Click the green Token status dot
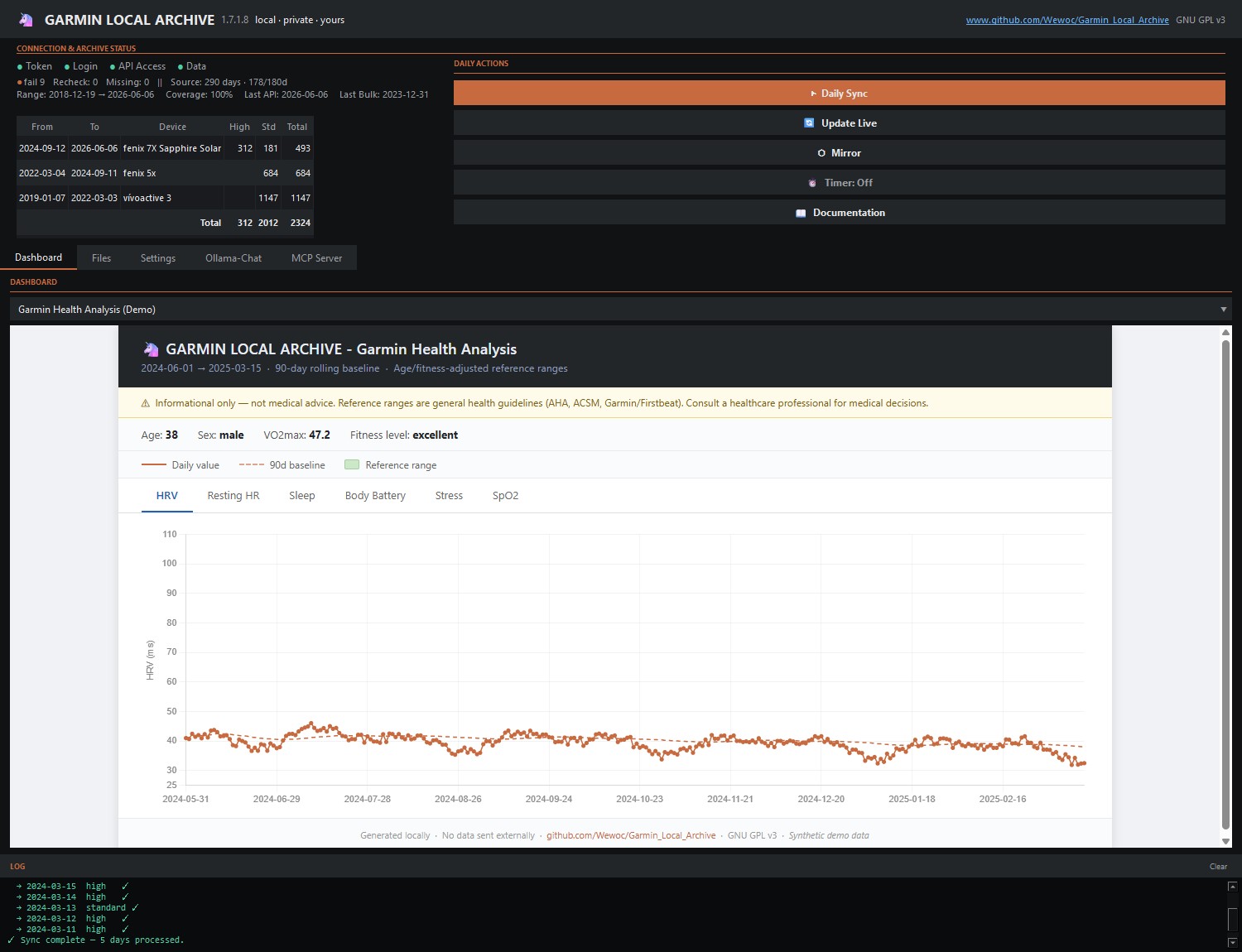The width and height of the screenshot is (1242, 952). 20,67
